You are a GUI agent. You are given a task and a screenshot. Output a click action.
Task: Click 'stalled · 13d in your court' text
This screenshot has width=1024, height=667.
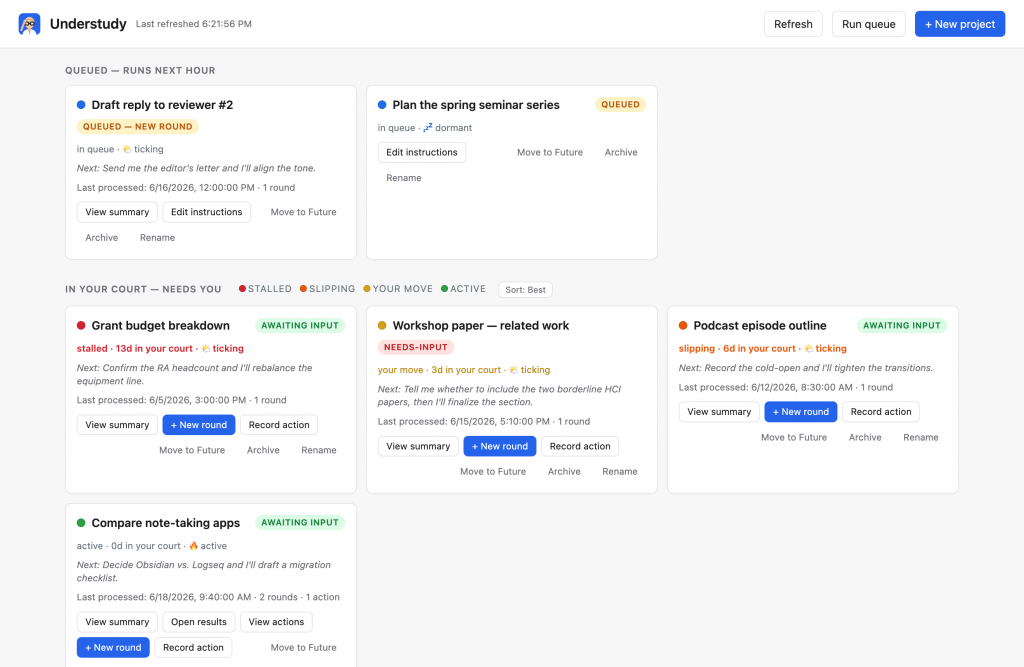point(135,348)
